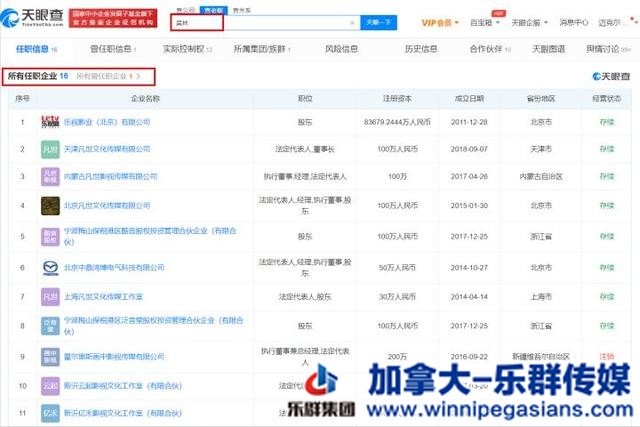Click the 省份地区 column header
The height and width of the screenshot is (427, 640).
point(541,99)
